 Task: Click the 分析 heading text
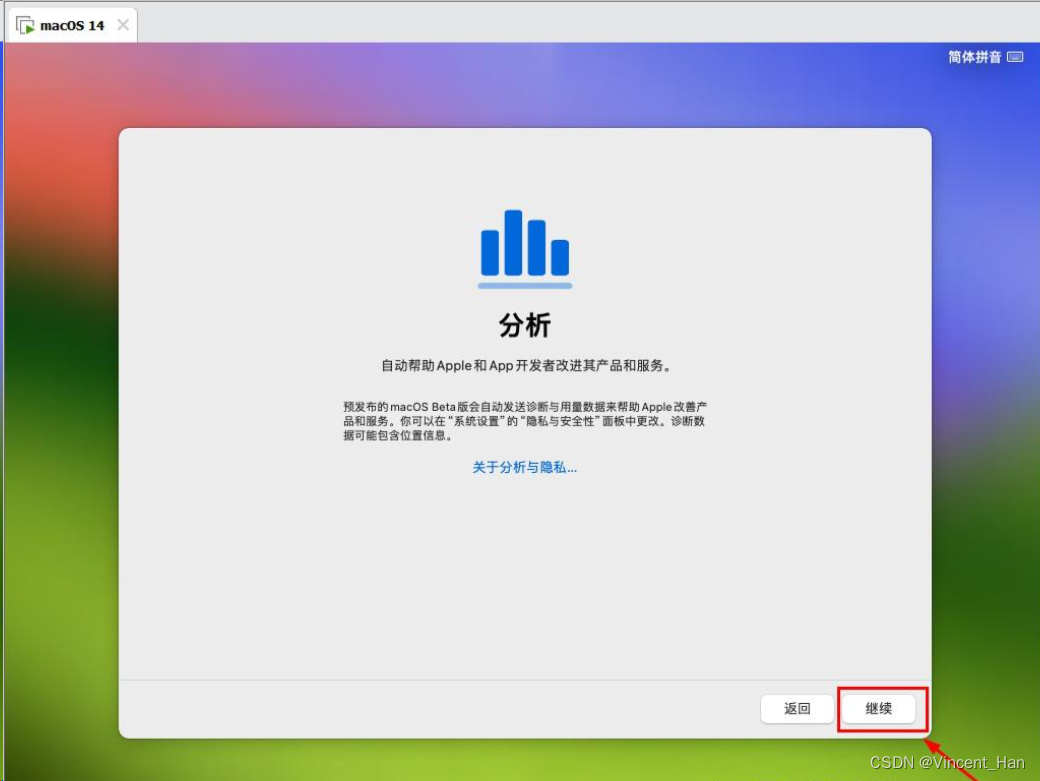coord(525,326)
